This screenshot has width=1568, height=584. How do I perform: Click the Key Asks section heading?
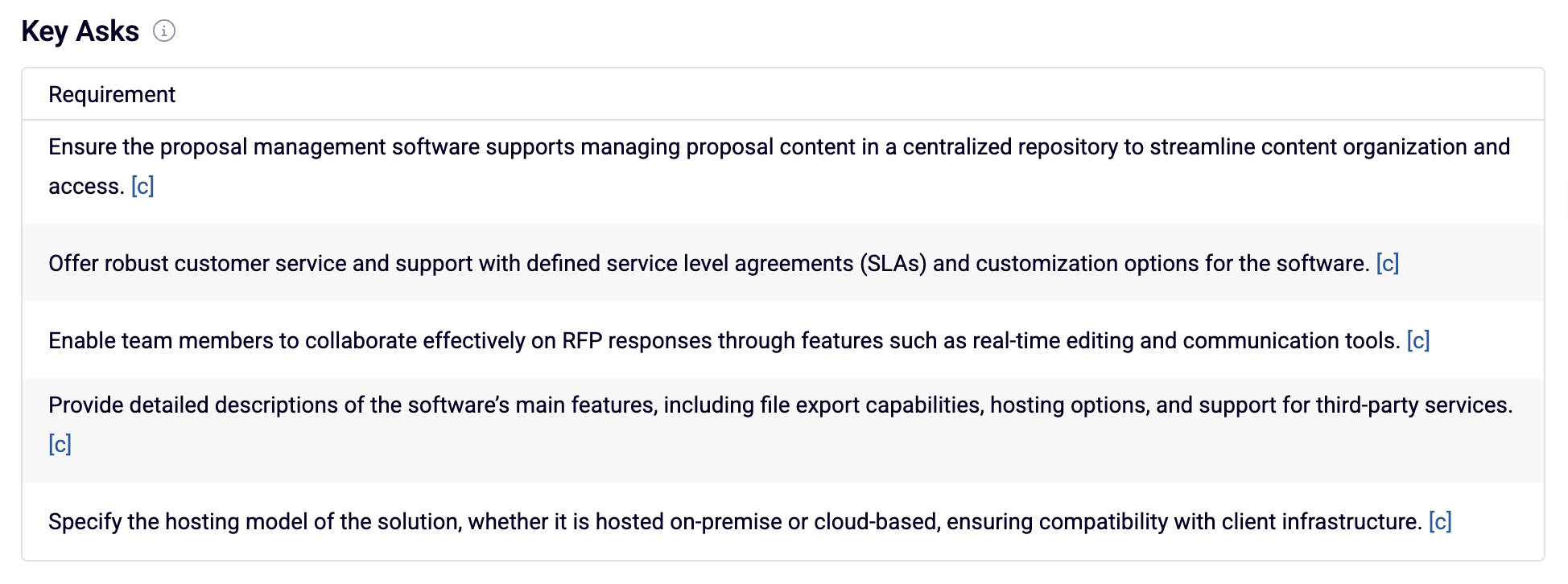tap(80, 31)
